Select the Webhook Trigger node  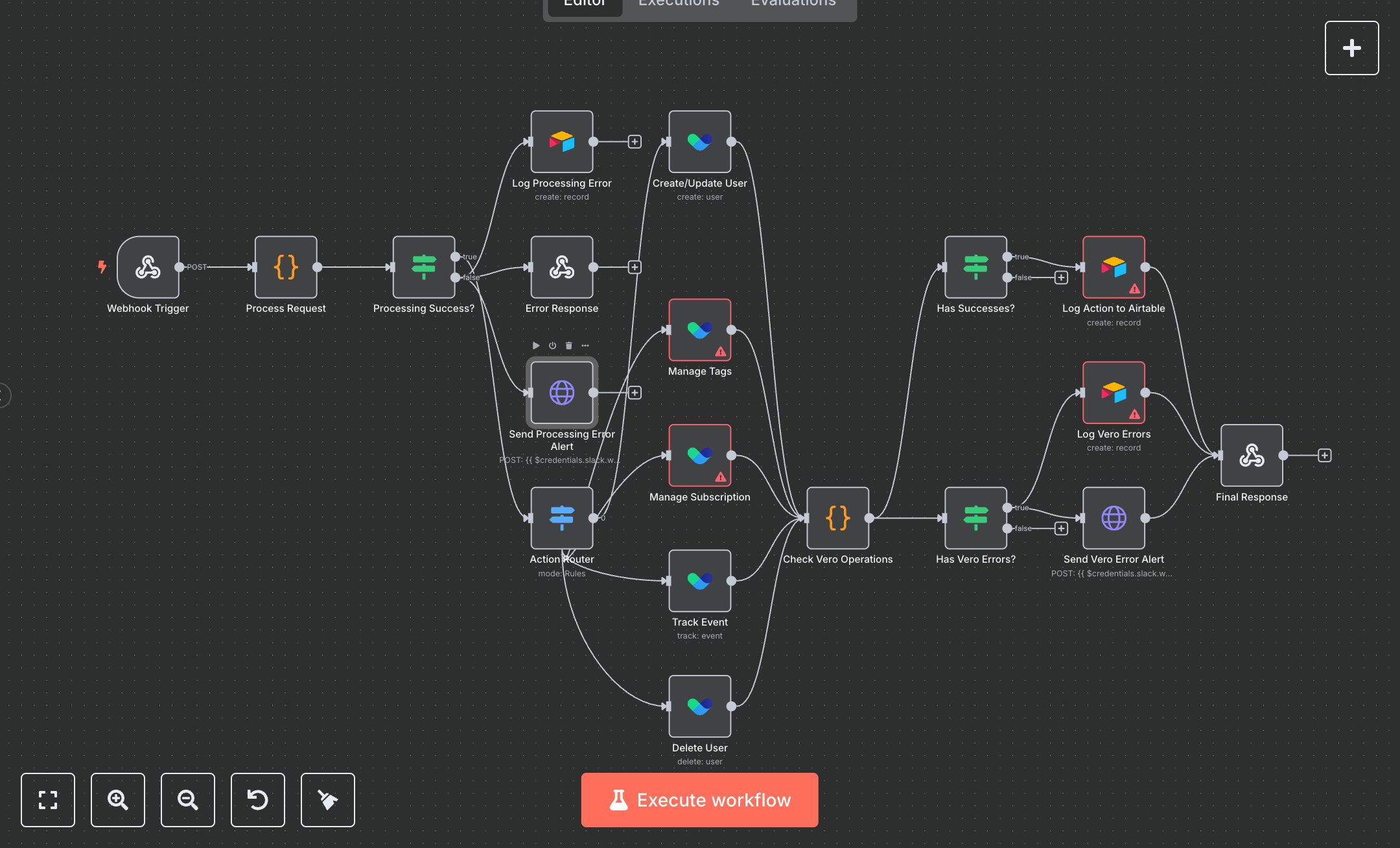tap(148, 267)
